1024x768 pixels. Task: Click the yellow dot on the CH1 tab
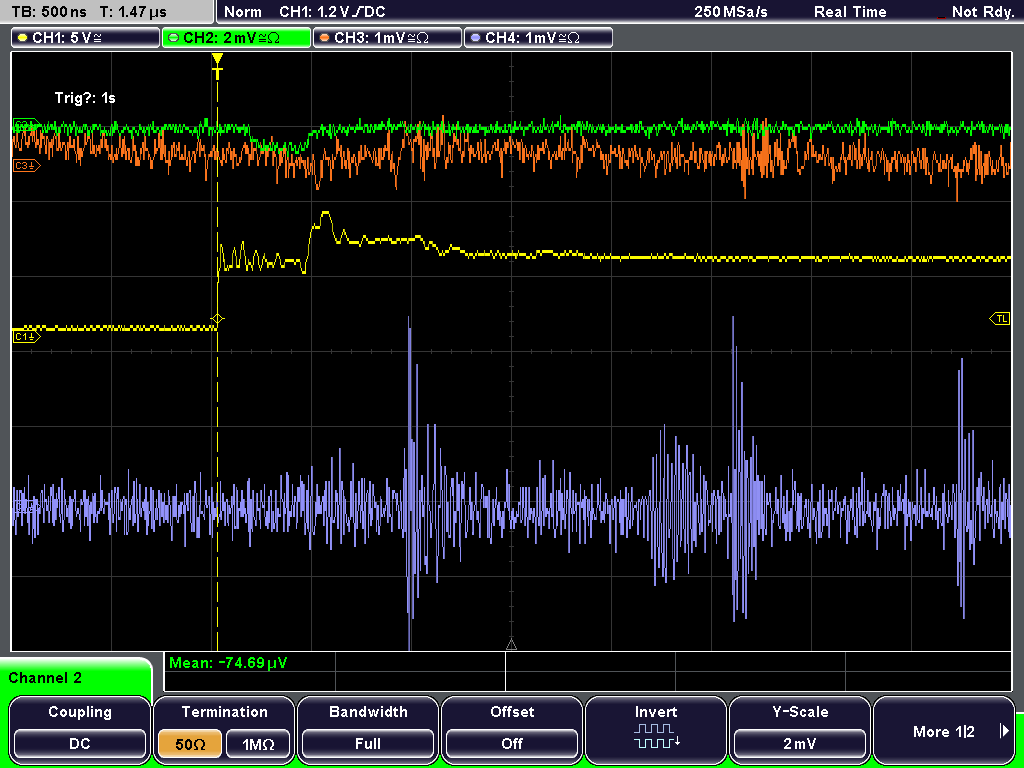pos(23,38)
